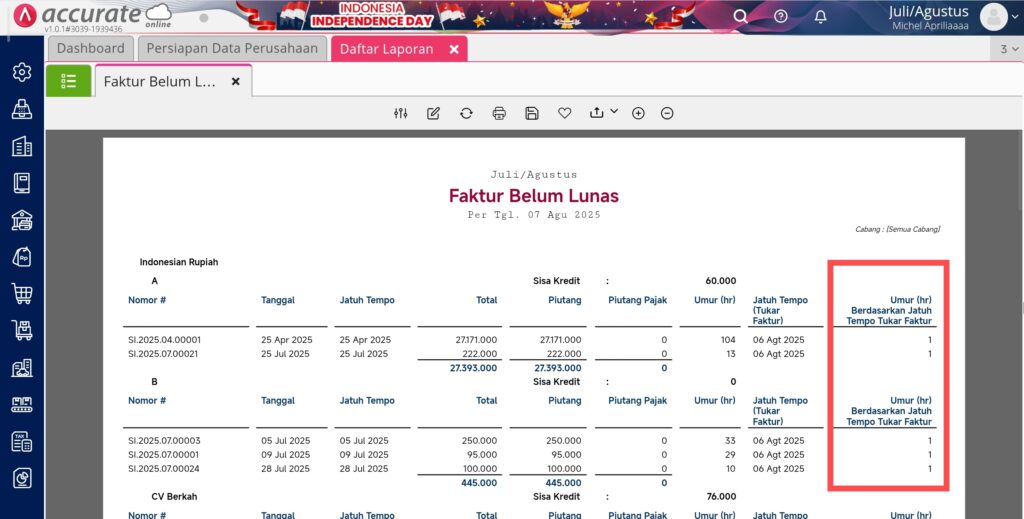
Task: Open the cash register sidebar module
Action: point(22,109)
